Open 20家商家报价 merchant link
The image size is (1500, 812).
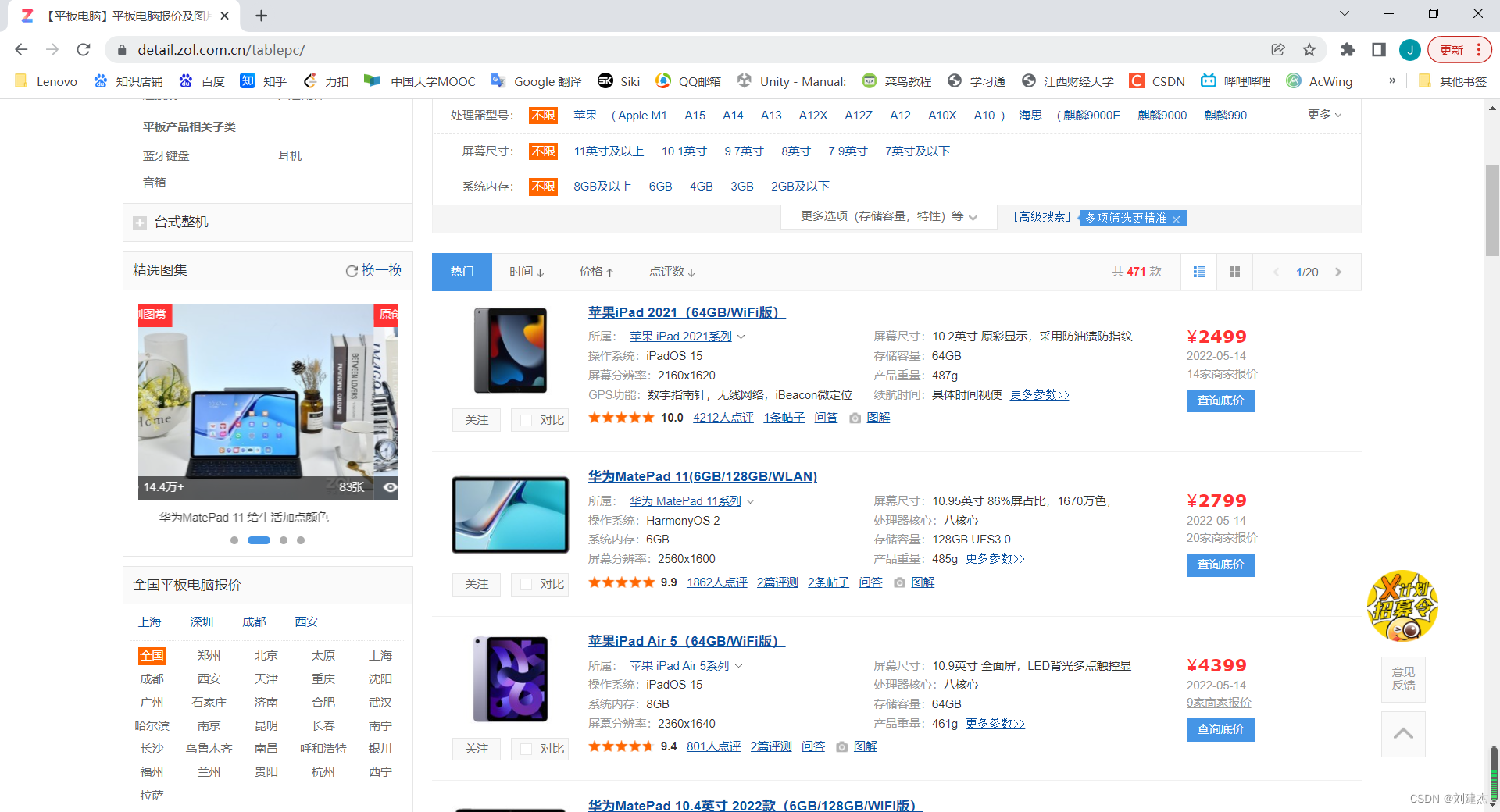1222,538
